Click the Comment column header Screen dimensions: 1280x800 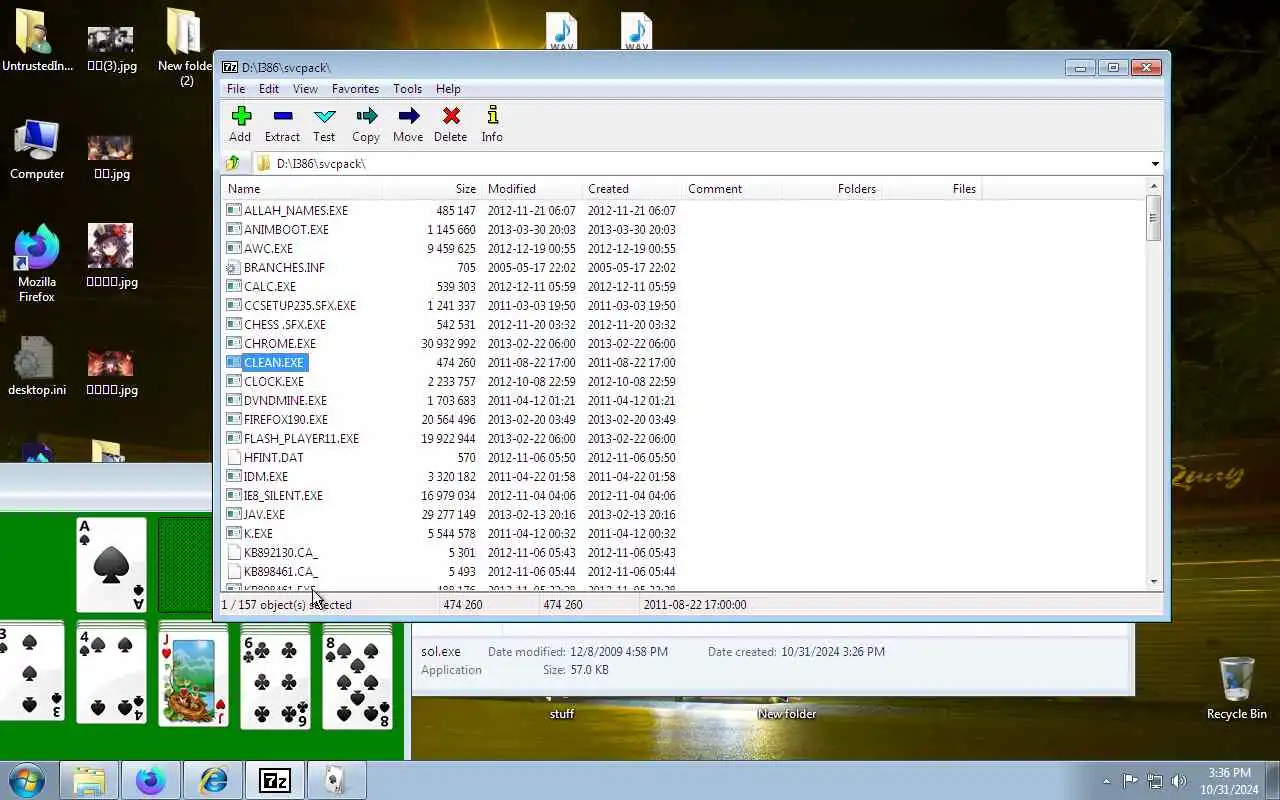click(731, 189)
